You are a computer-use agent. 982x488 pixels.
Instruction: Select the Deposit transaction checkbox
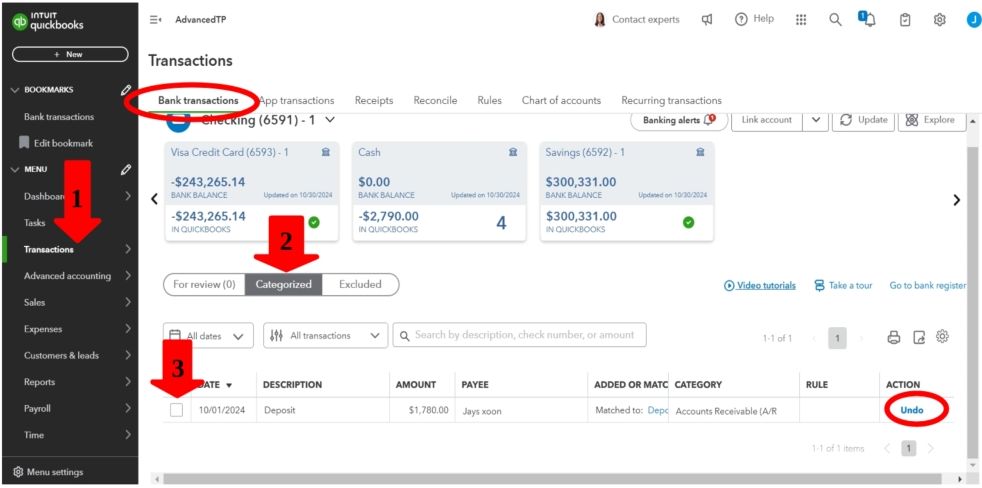pyautogui.click(x=177, y=410)
